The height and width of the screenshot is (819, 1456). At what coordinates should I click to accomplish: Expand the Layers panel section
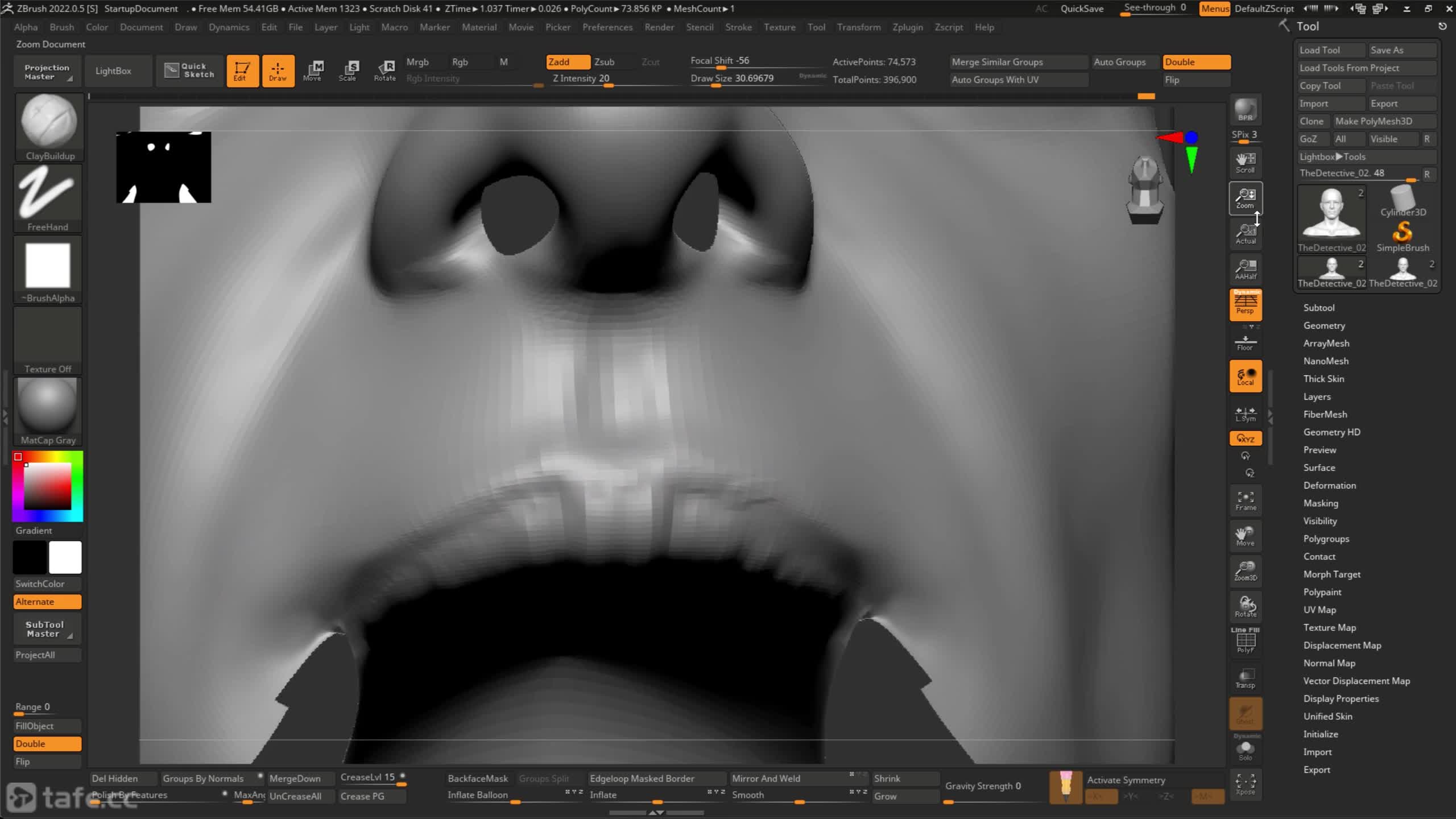tap(1317, 396)
